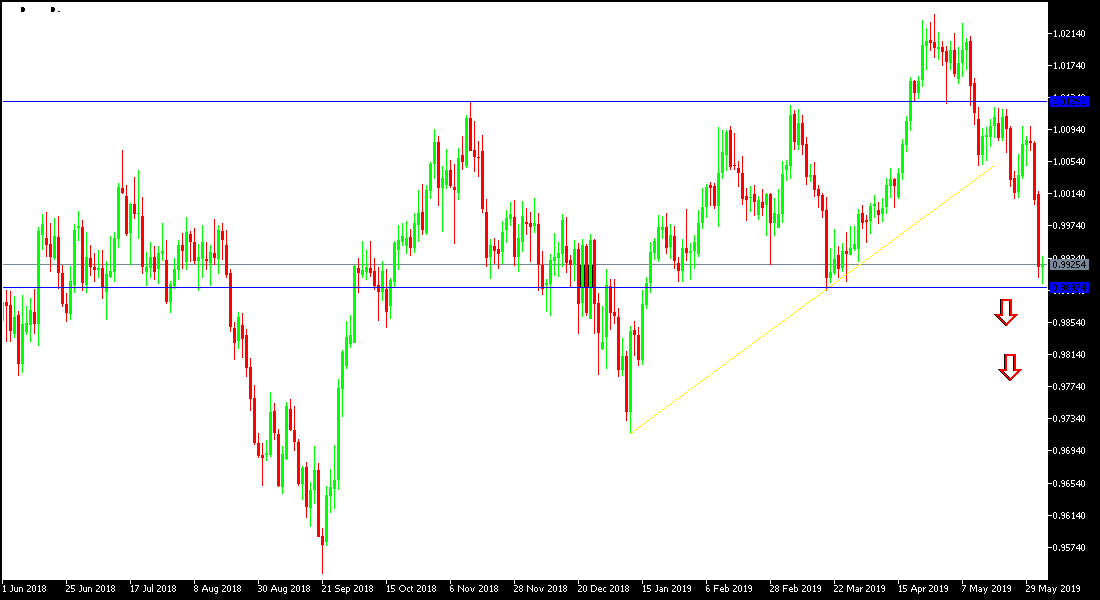
Task: Click the 1.00540 price scale value
Action: click(1070, 161)
